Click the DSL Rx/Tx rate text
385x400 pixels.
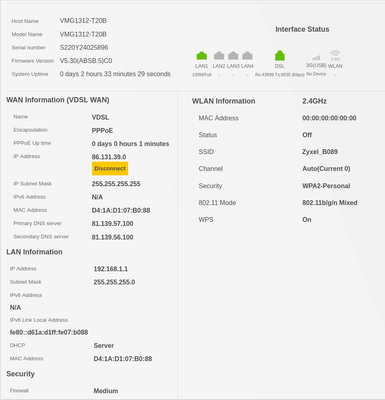[x=280, y=75]
